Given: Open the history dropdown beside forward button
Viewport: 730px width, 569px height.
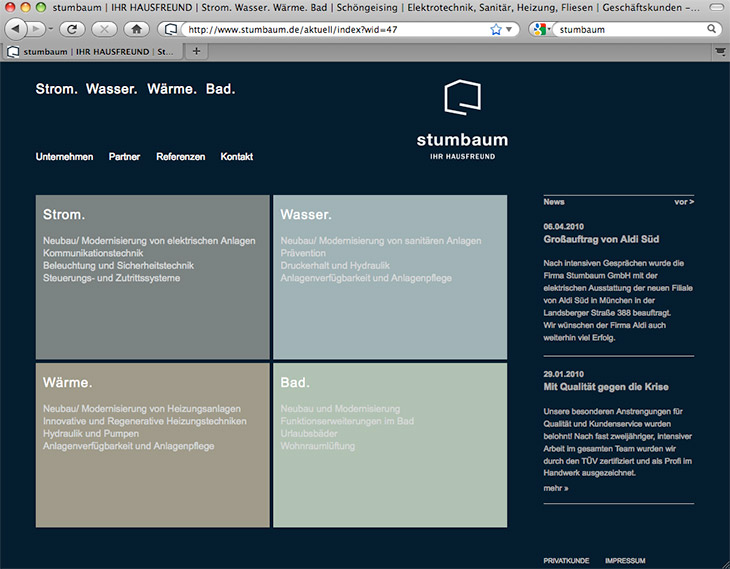Looking at the screenshot, I should point(50,29).
